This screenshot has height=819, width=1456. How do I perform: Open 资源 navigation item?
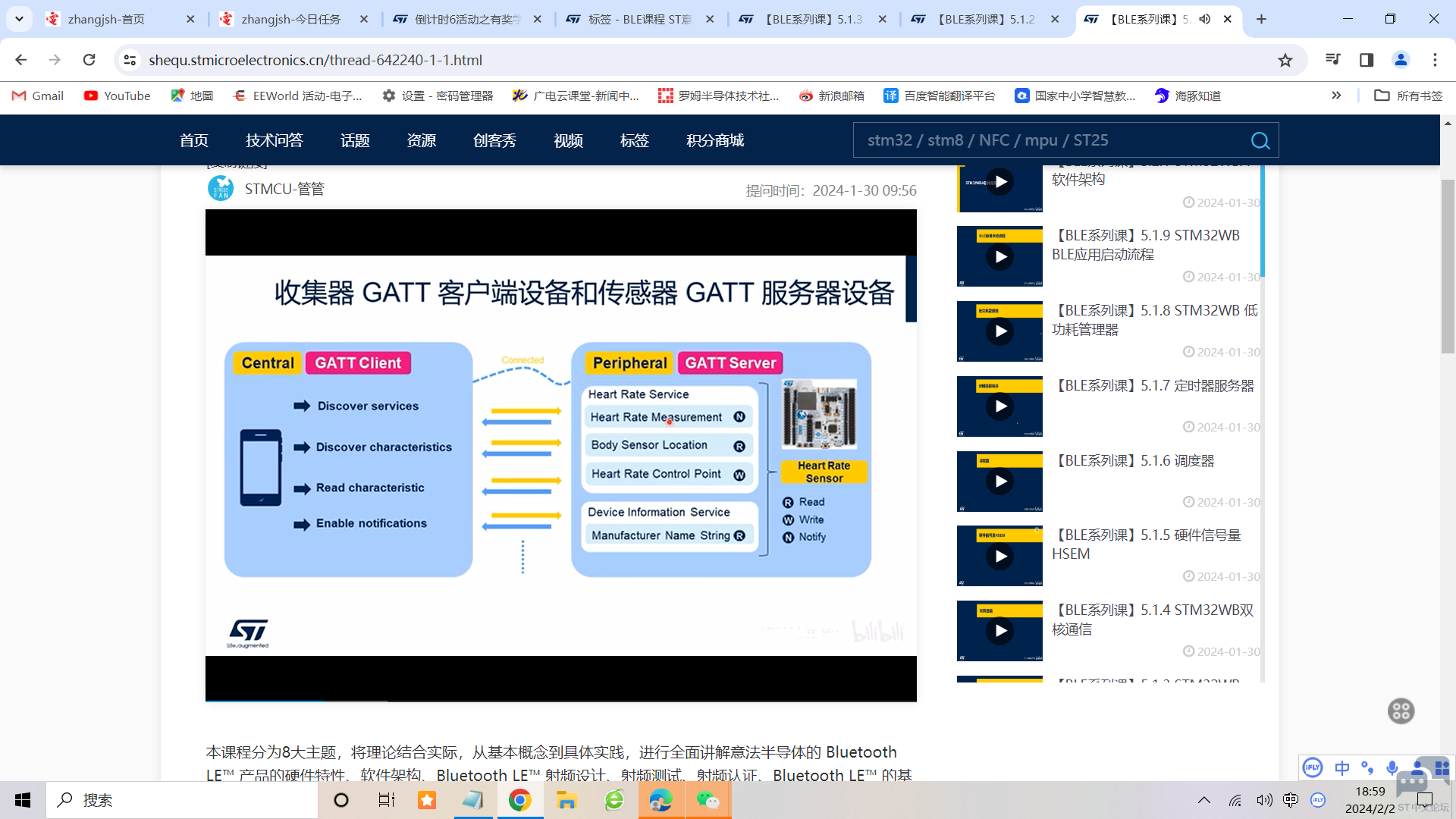(422, 140)
